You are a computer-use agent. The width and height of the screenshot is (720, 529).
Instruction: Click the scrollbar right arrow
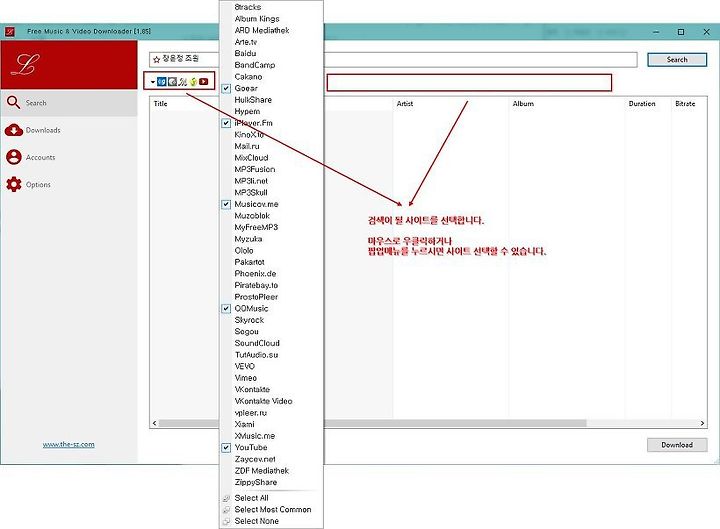[703, 423]
